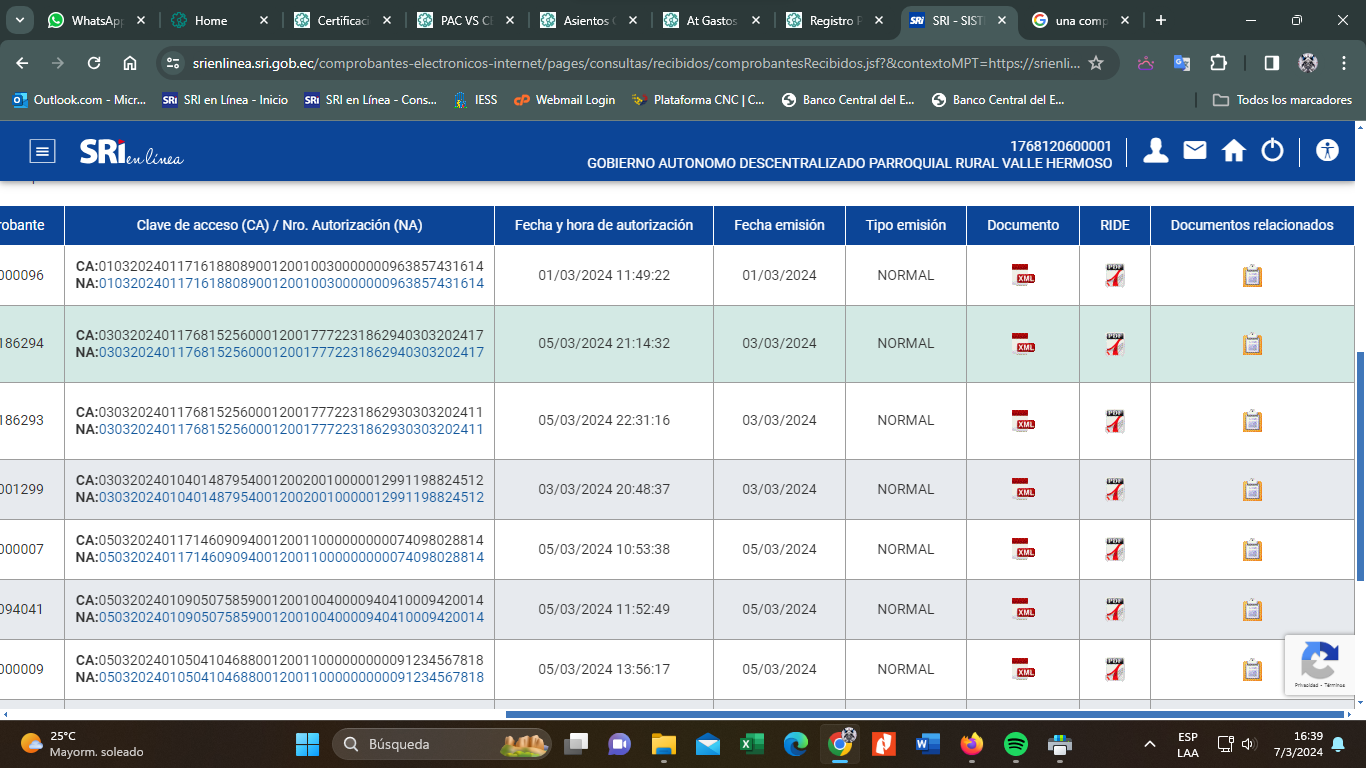Open Spotify from the Windows taskbar
This screenshot has height=768, width=1366.
[x=1015, y=744]
